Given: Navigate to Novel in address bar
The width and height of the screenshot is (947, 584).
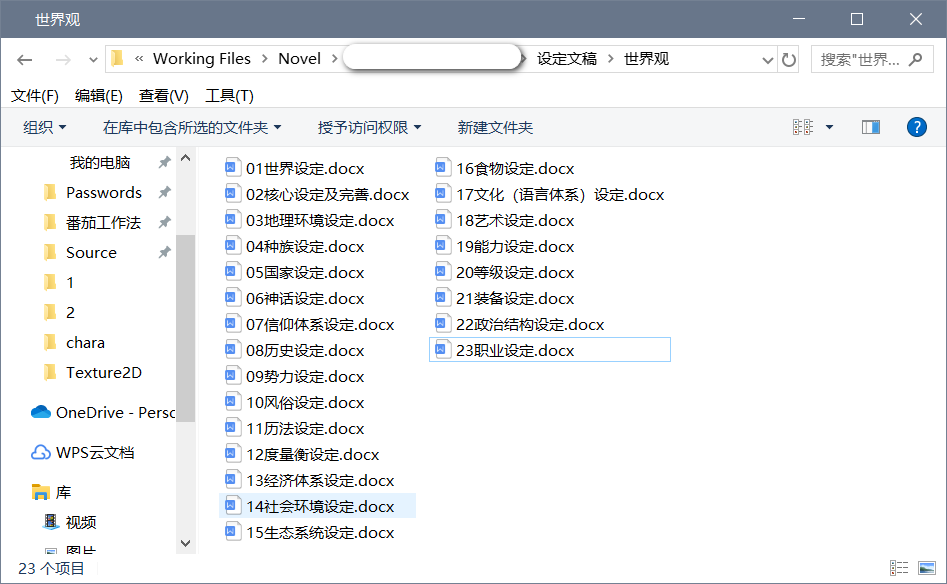Looking at the screenshot, I should [x=299, y=59].
